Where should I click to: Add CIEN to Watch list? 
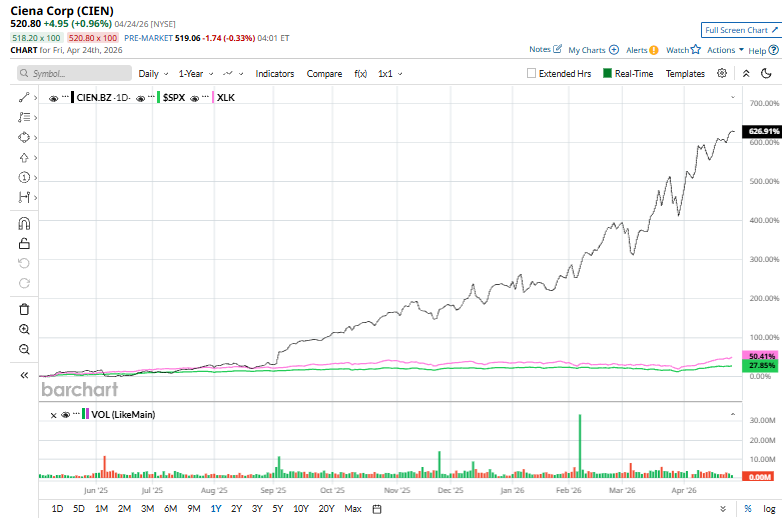tap(683, 50)
